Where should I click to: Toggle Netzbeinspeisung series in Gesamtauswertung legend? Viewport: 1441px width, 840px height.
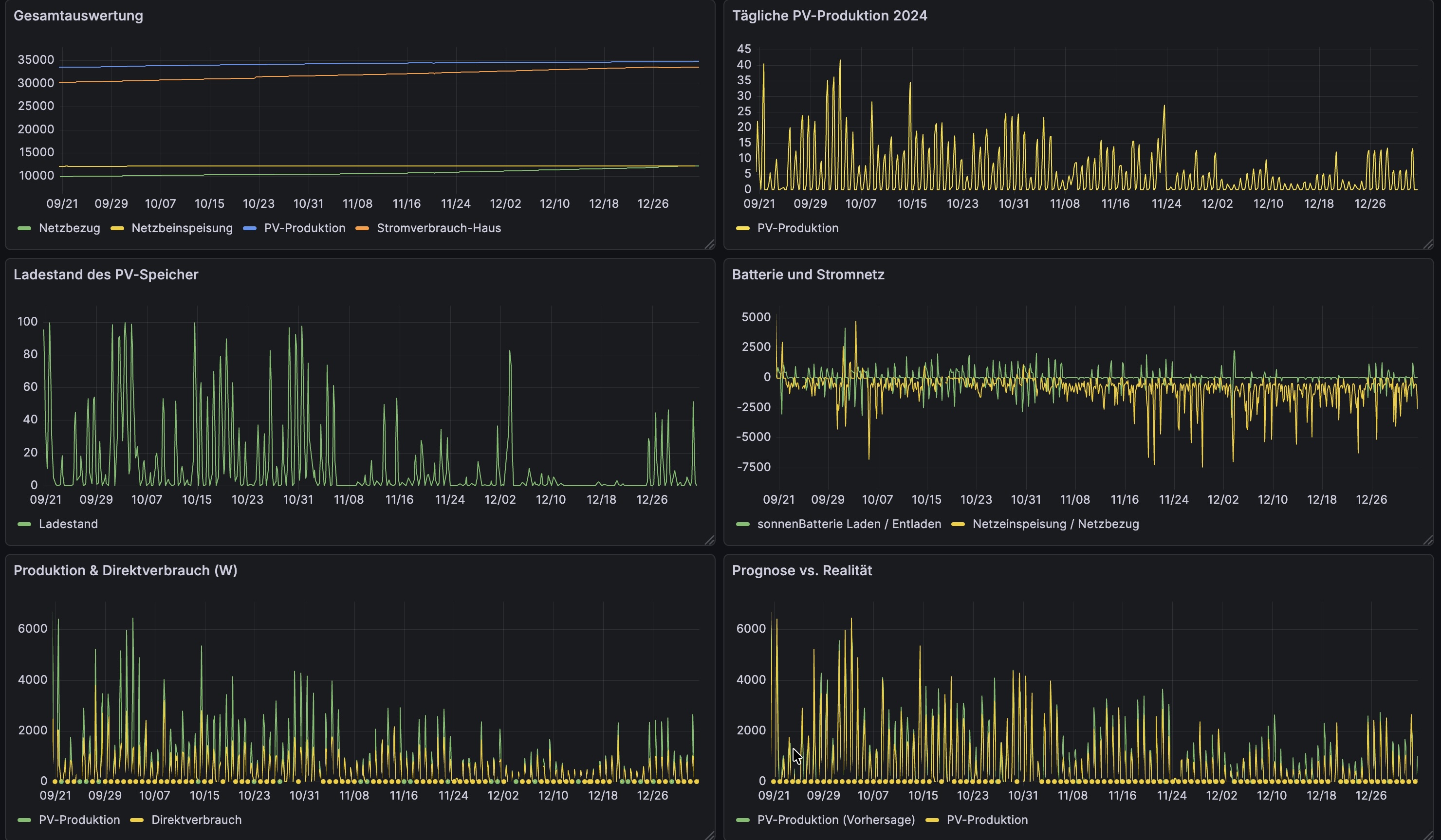[182, 228]
